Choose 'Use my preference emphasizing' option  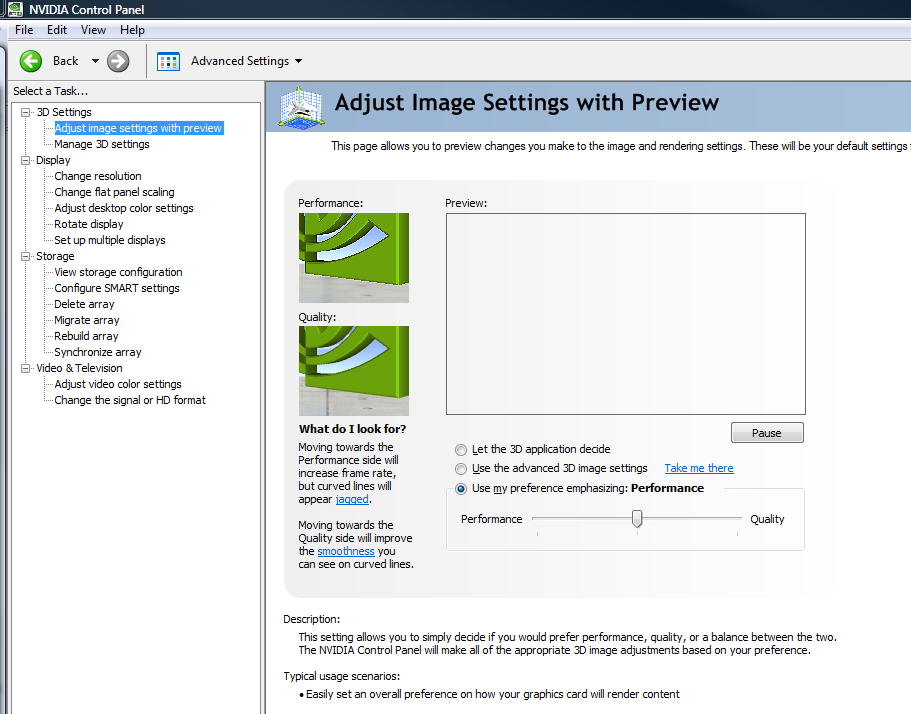point(460,489)
